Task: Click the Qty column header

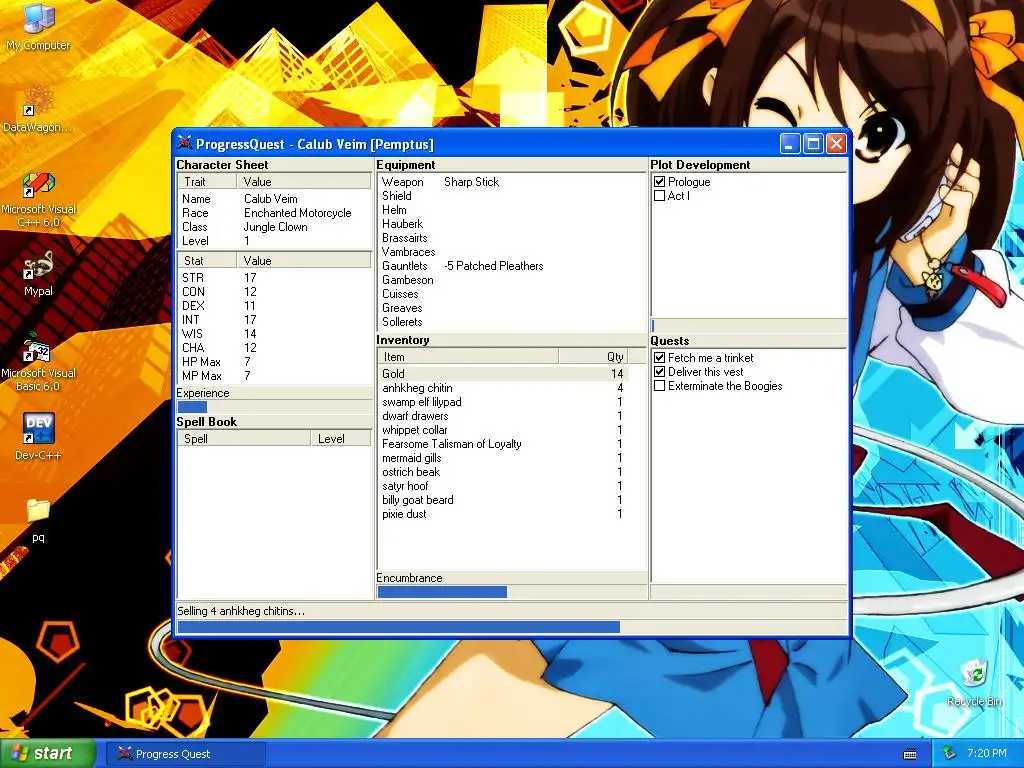Action: coord(593,357)
